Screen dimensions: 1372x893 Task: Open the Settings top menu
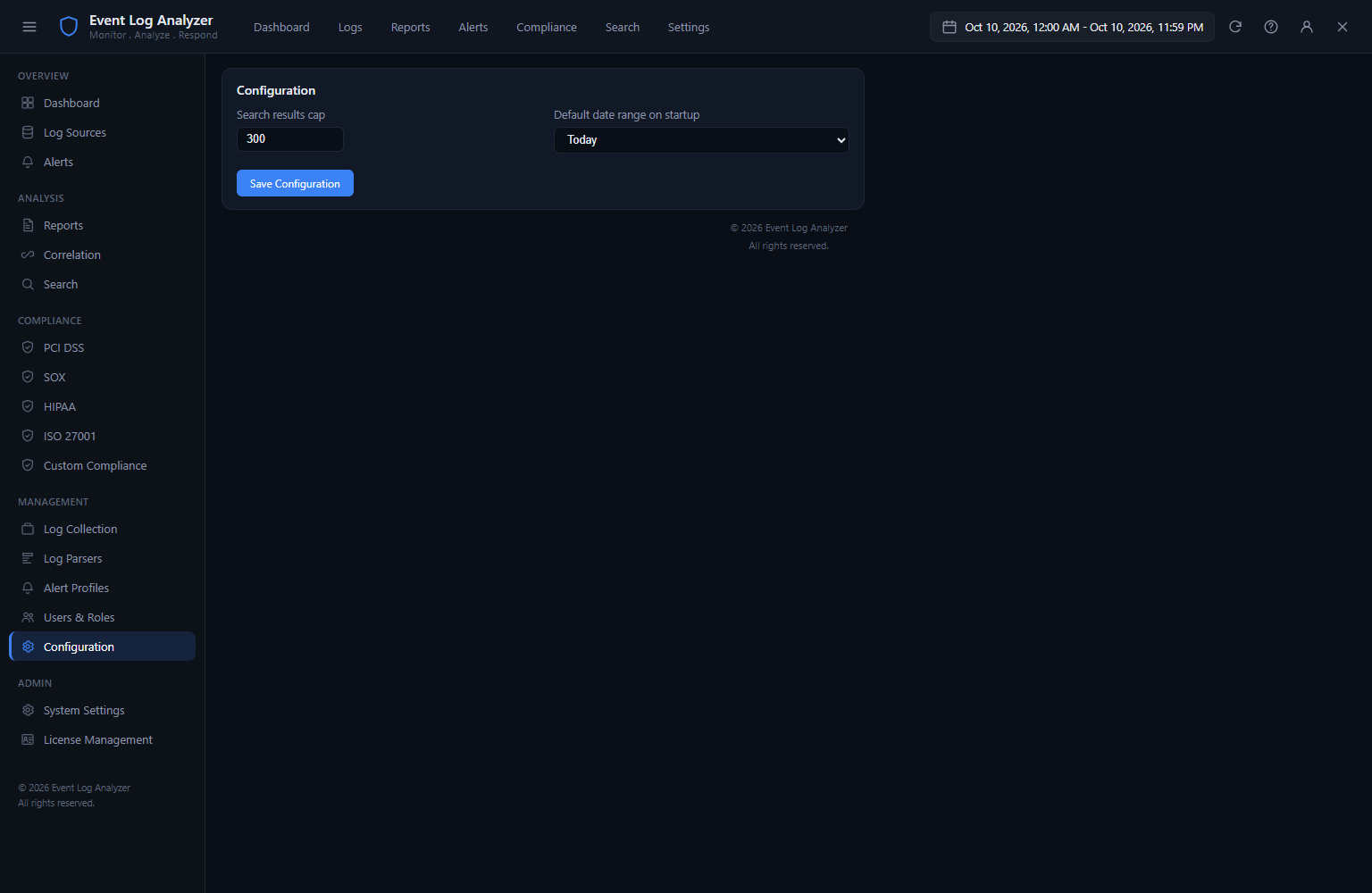point(689,28)
